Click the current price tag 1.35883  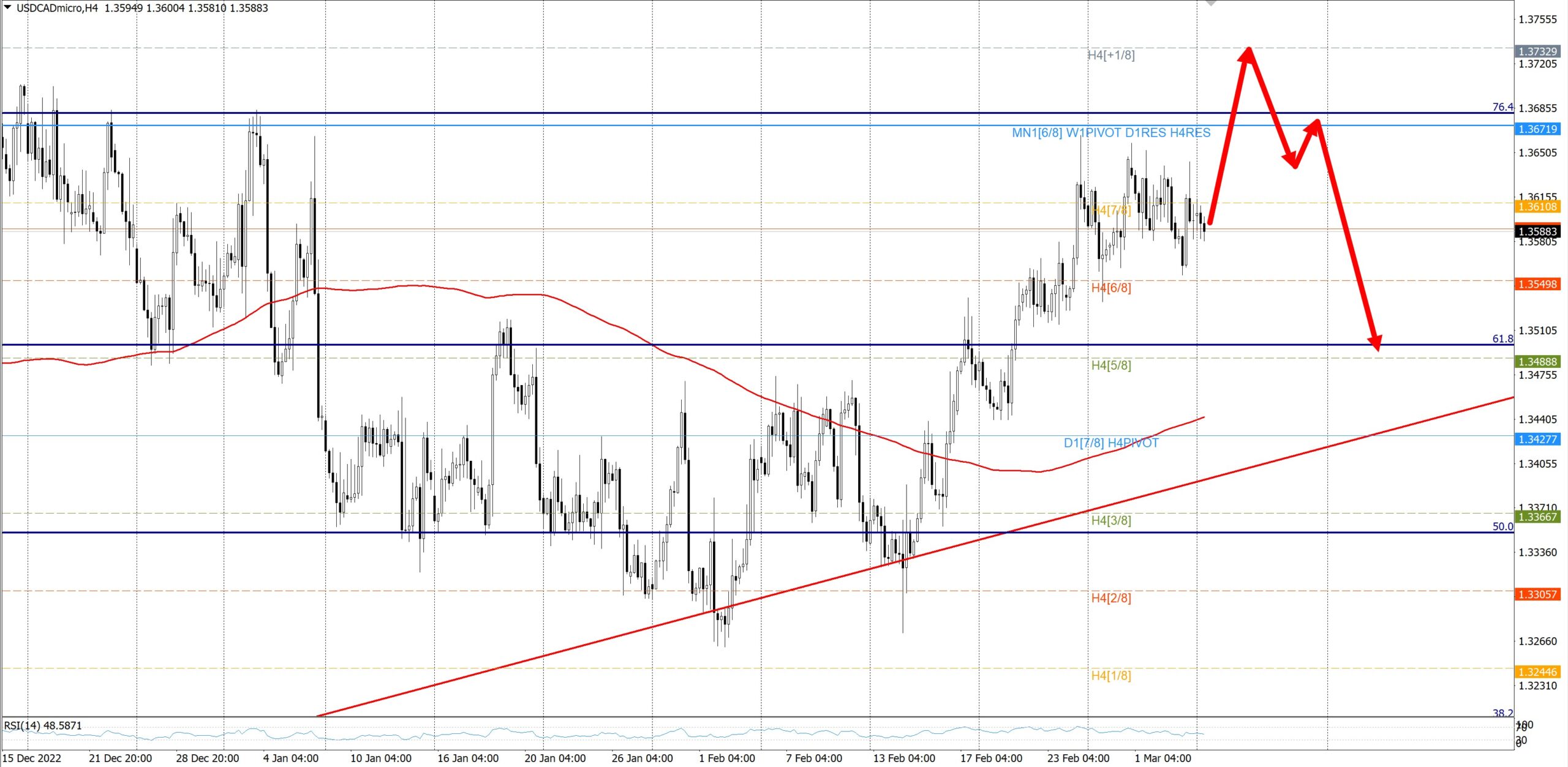[1537, 231]
